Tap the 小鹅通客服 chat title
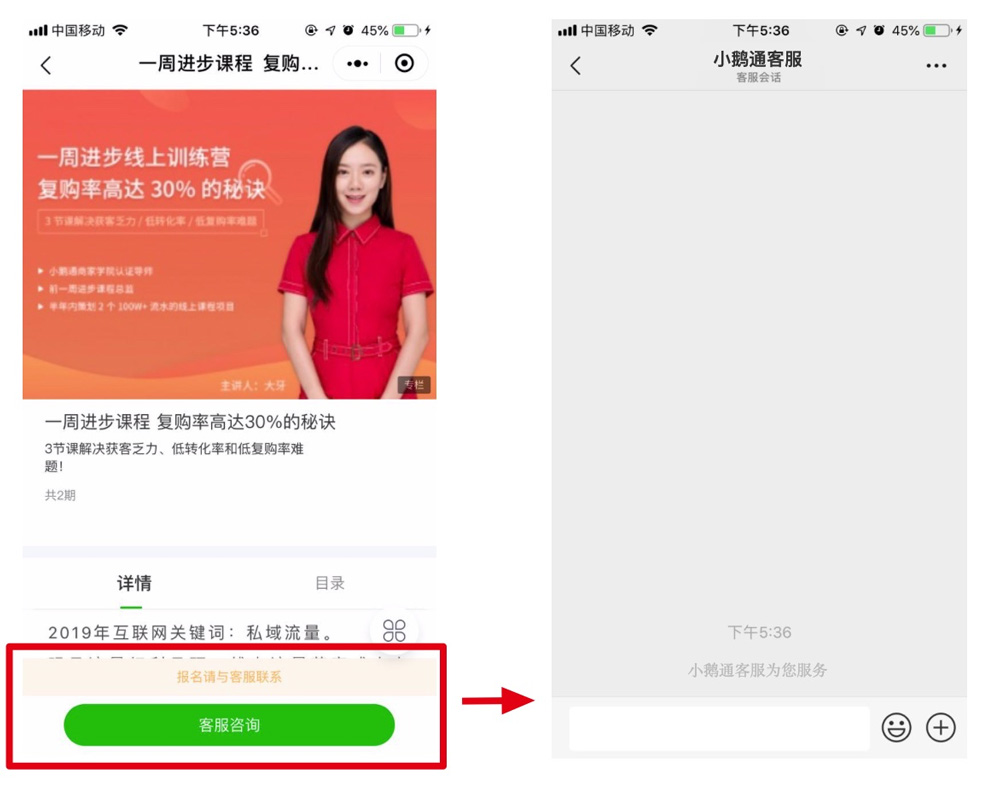 tap(758, 59)
